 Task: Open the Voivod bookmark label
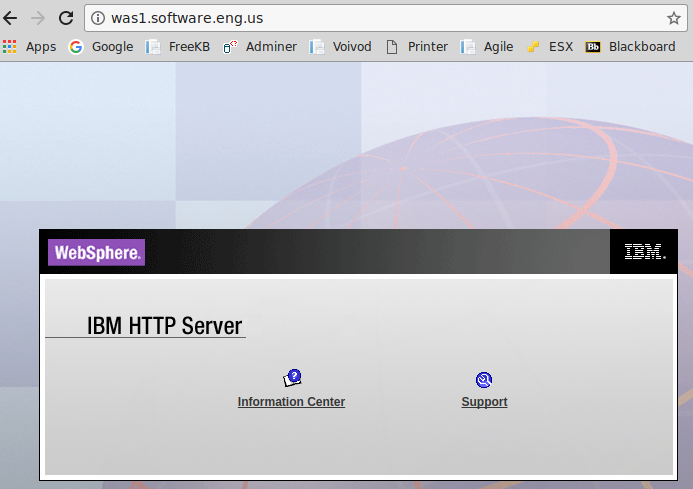(352, 46)
